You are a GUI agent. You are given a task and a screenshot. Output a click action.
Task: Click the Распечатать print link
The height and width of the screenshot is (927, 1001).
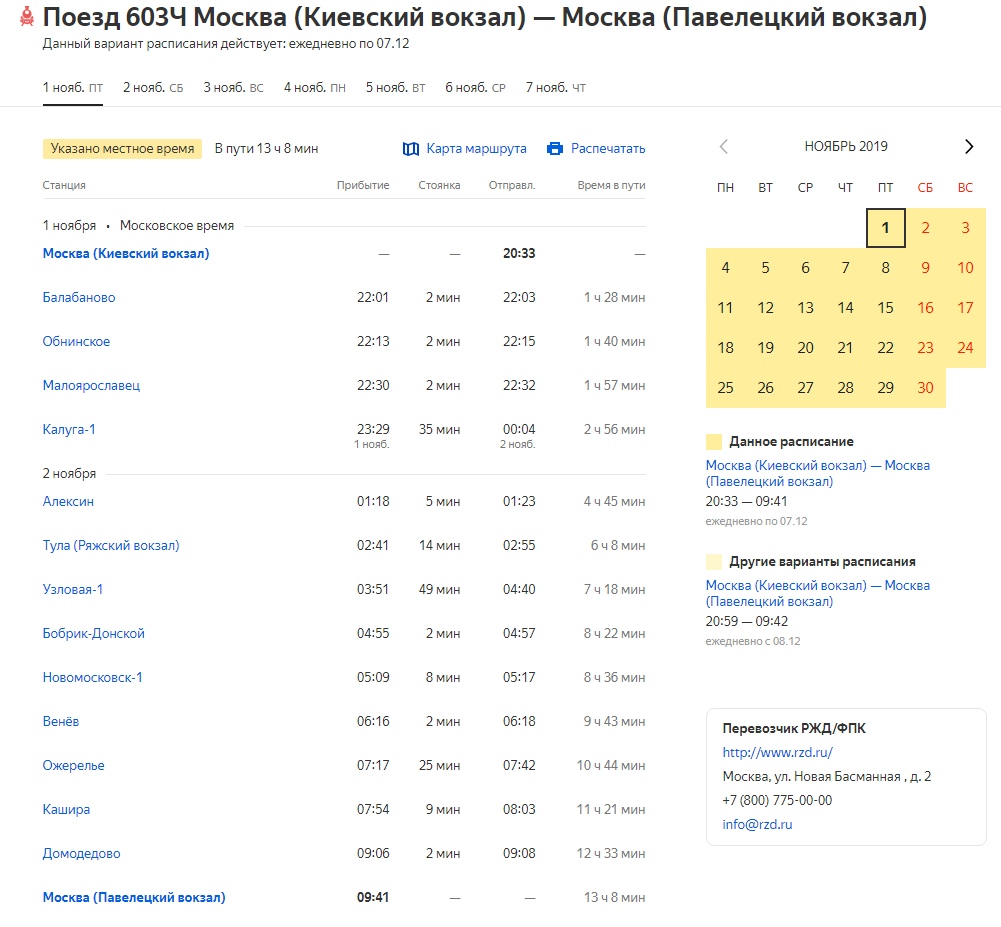click(608, 149)
